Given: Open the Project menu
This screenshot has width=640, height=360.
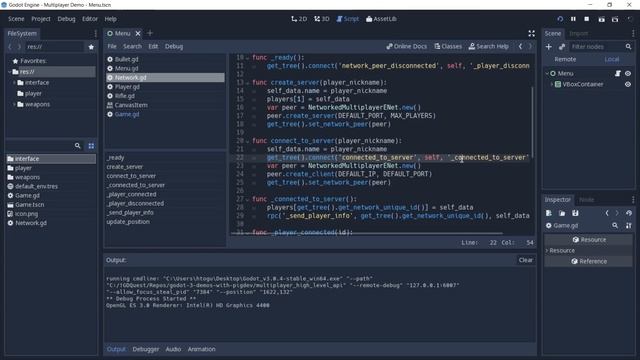Looking at the screenshot, I should [41, 19].
